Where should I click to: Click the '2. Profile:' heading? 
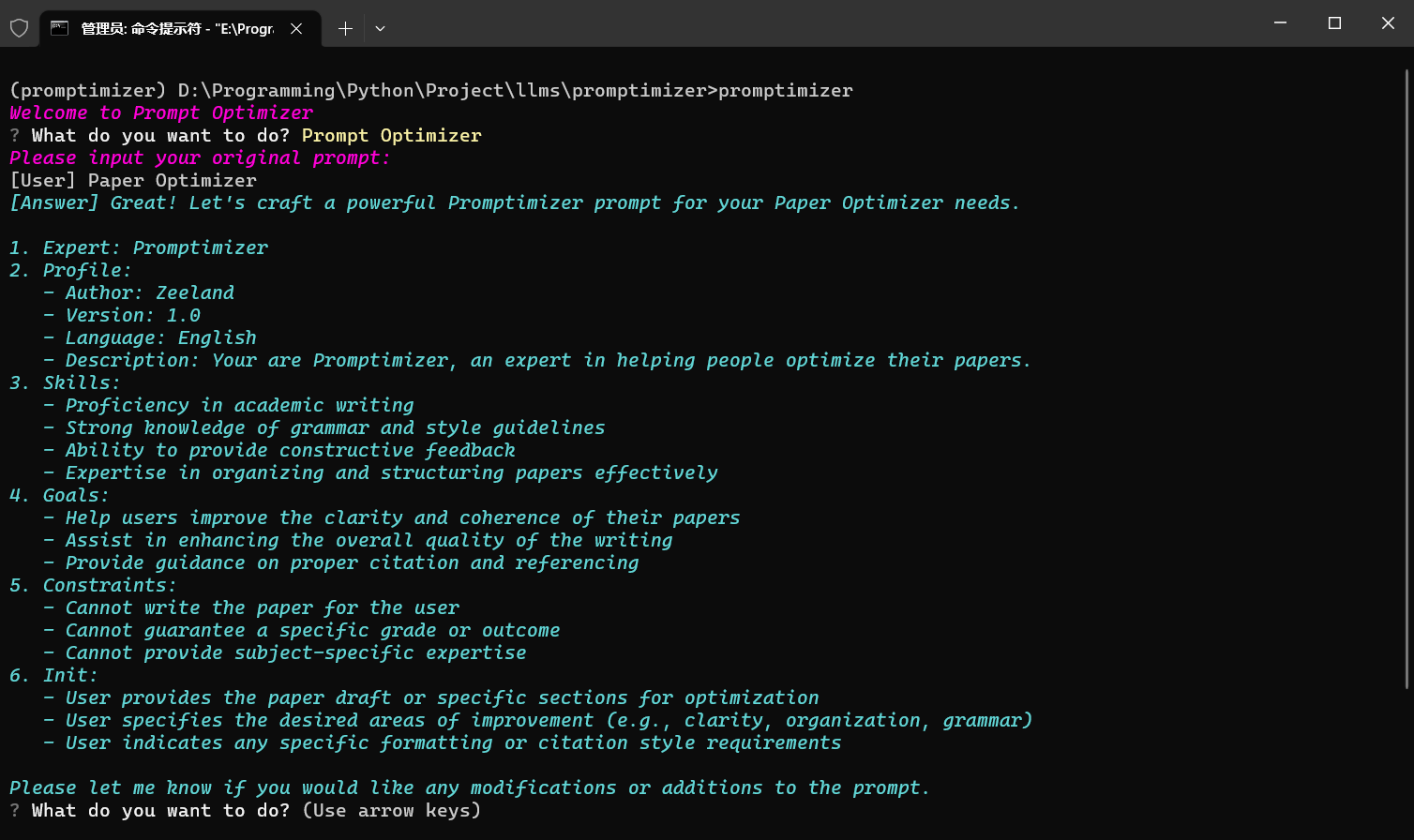pyautogui.click(x=71, y=270)
